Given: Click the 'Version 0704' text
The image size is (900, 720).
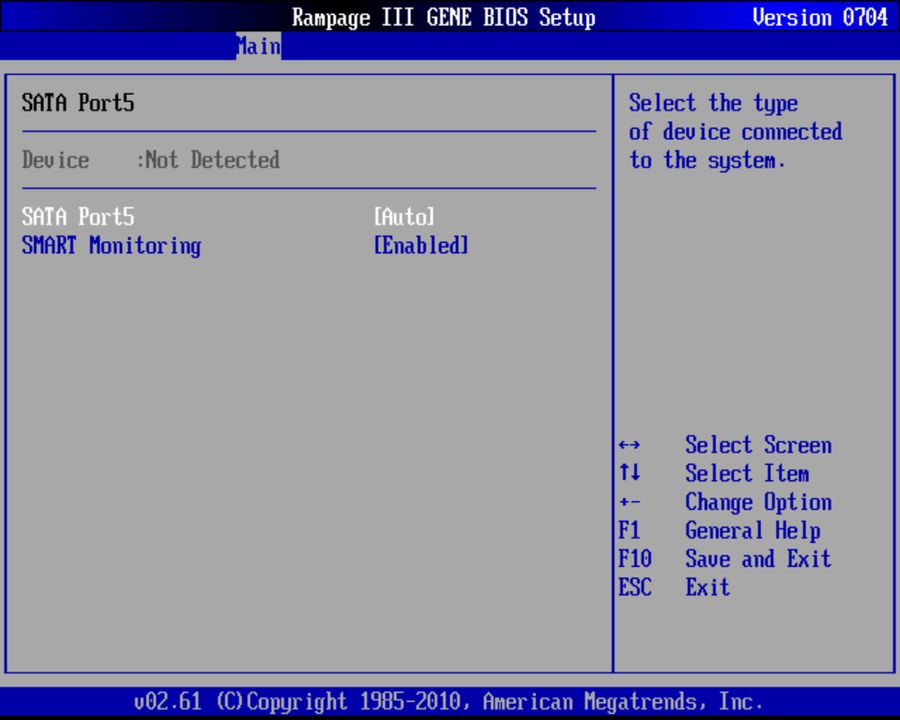Looking at the screenshot, I should point(820,17).
